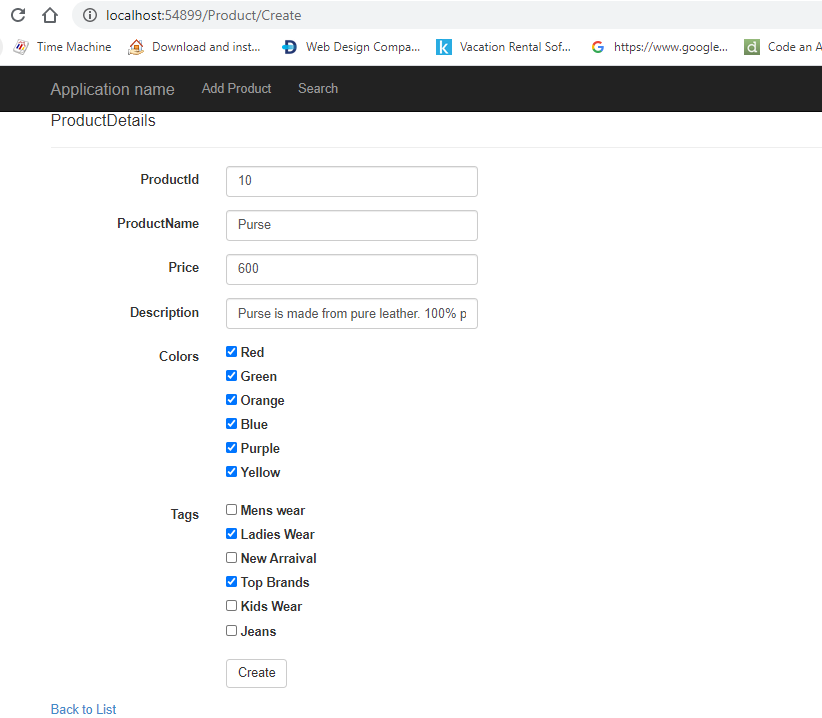
Task: Open Add Product in the navbar
Action: (236, 89)
